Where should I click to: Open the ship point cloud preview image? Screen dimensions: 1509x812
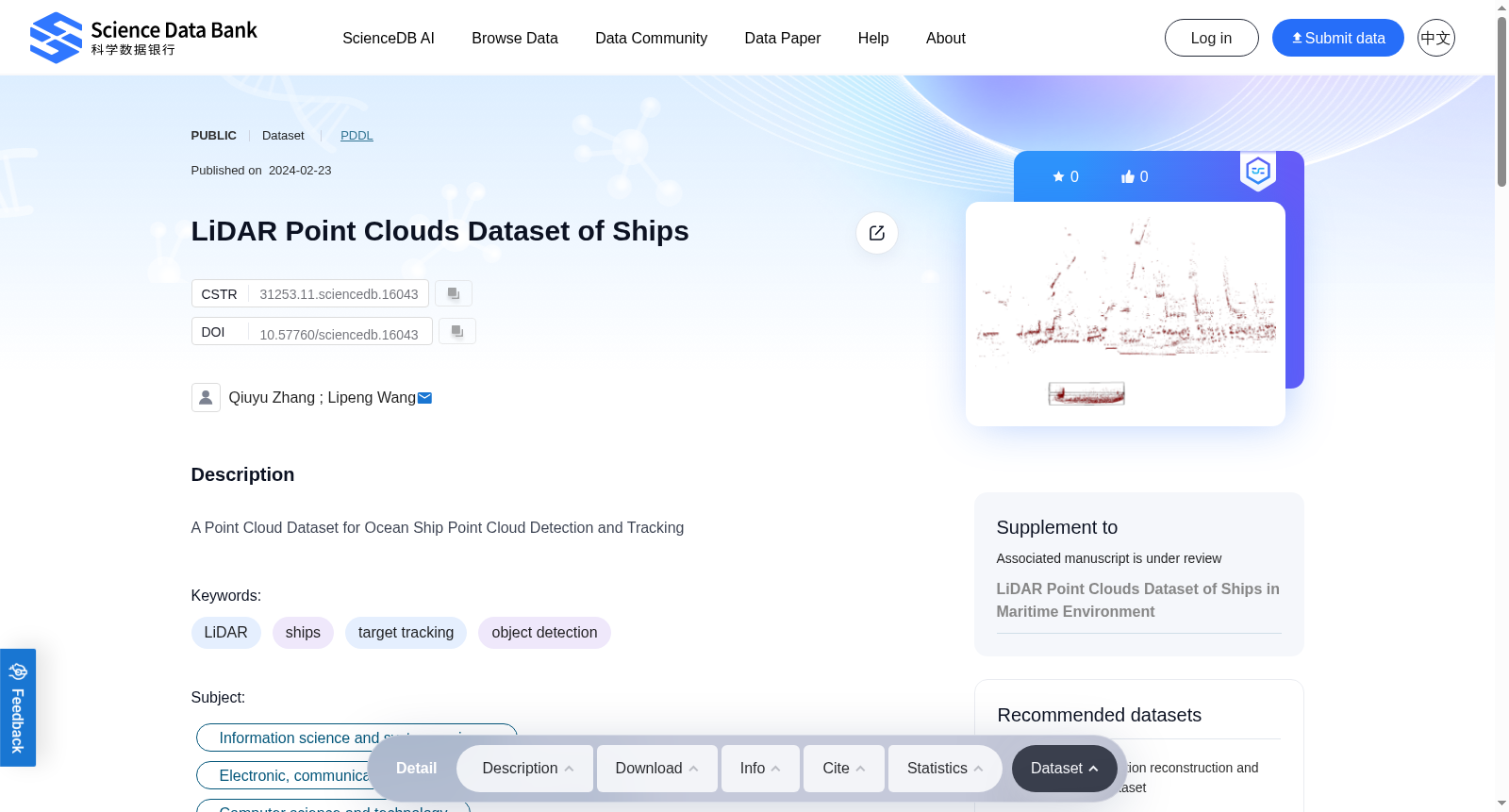[x=1125, y=314]
